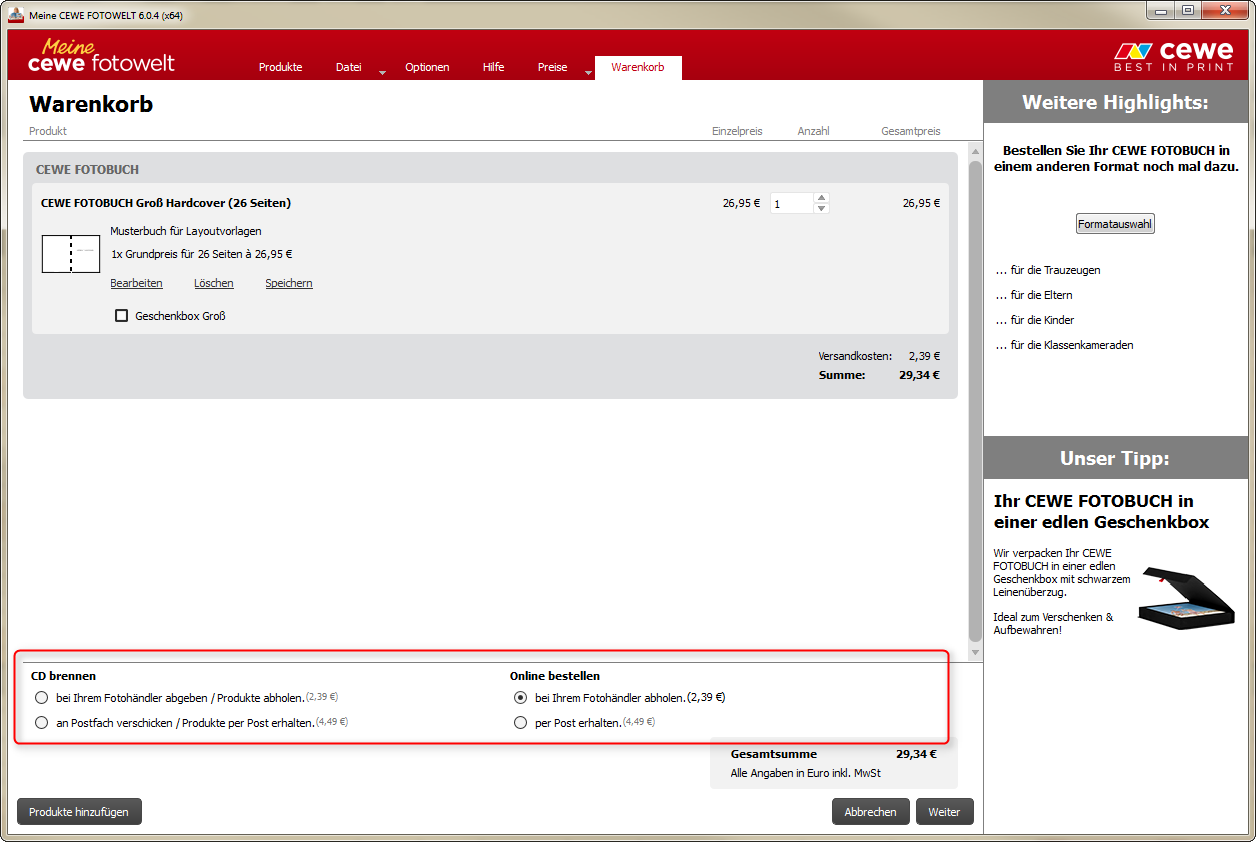Expand the Preise menu dropdown arrow

pos(587,72)
